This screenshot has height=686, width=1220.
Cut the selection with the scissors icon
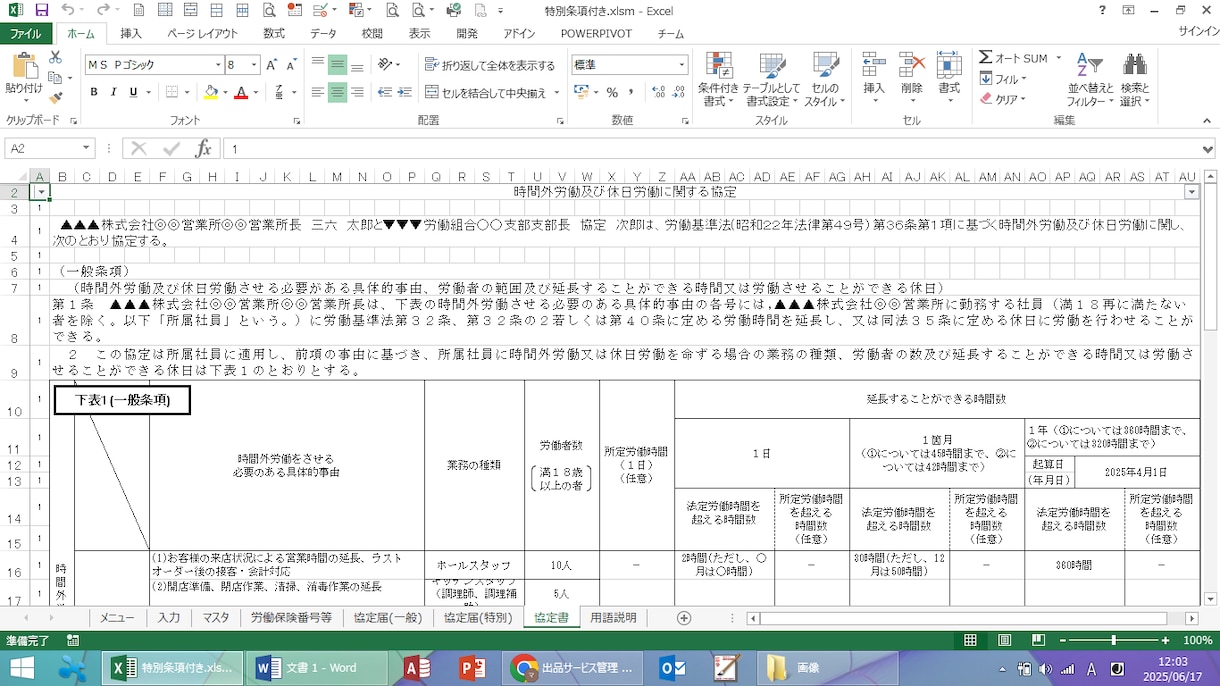click(55, 58)
